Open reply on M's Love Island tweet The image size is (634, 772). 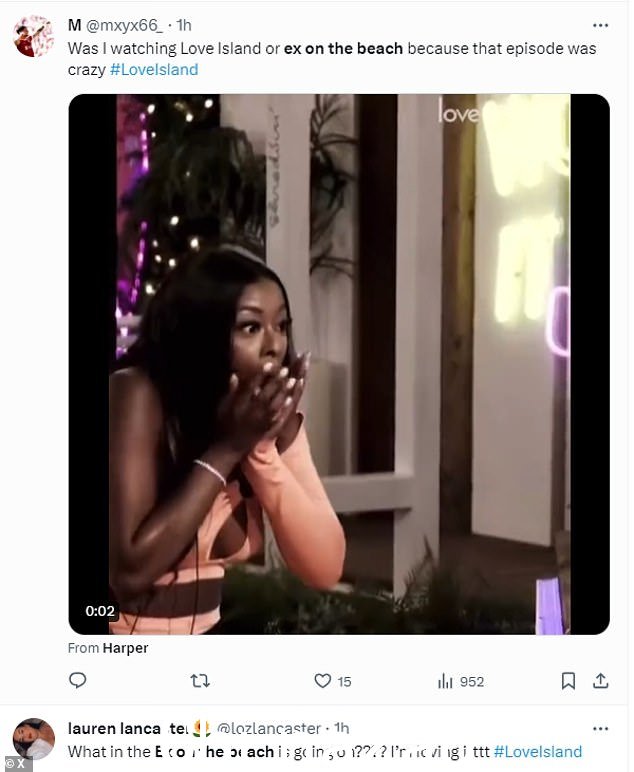pyautogui.click(x=77, y=680)
